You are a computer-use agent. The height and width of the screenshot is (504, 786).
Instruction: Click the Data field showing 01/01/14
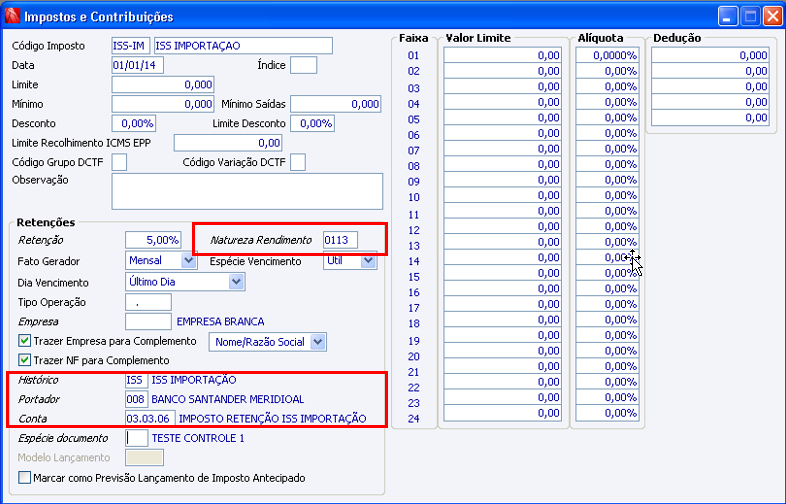(137, 65)
